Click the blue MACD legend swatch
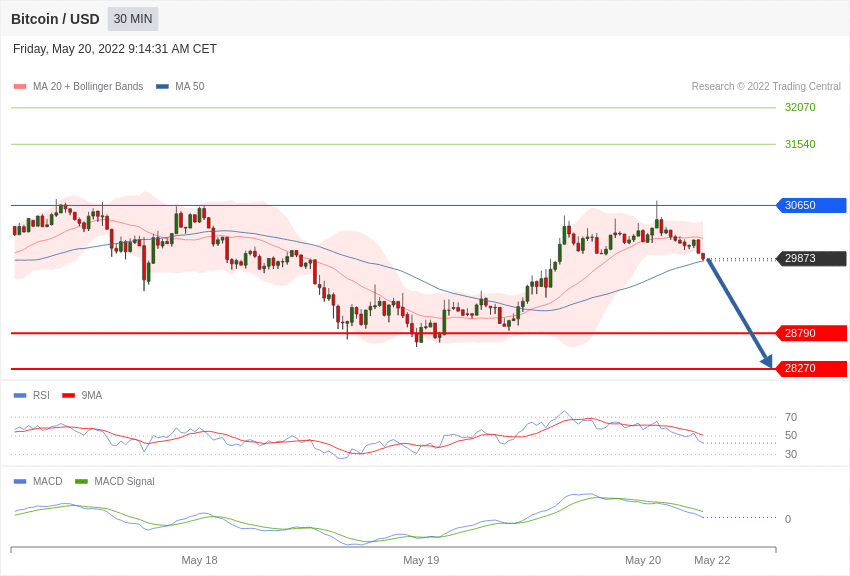Image resolution: width=850 pixels, height=576 pixels. coord(20,482)
